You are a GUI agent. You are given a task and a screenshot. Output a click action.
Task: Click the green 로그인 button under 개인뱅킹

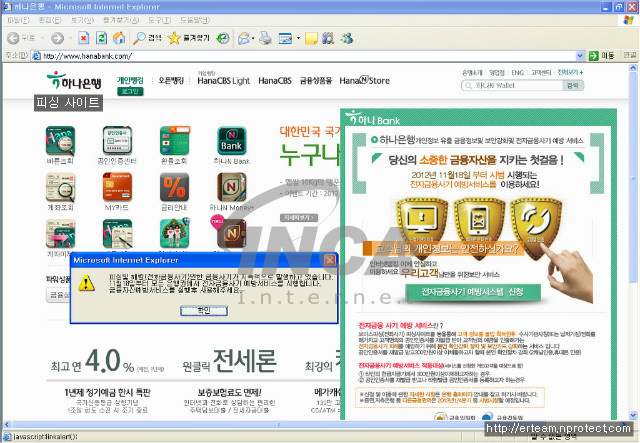point(130,91)
